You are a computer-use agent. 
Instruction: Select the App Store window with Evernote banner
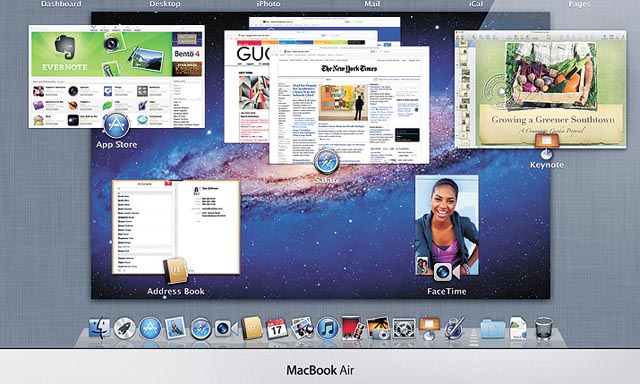pyautogui.click(x=117, y=77)
